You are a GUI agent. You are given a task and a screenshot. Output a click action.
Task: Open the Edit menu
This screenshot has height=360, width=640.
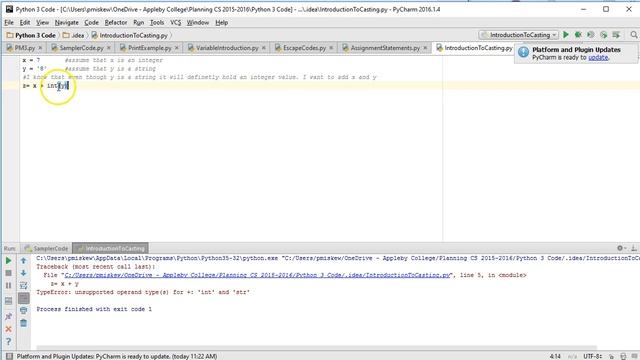25,22
